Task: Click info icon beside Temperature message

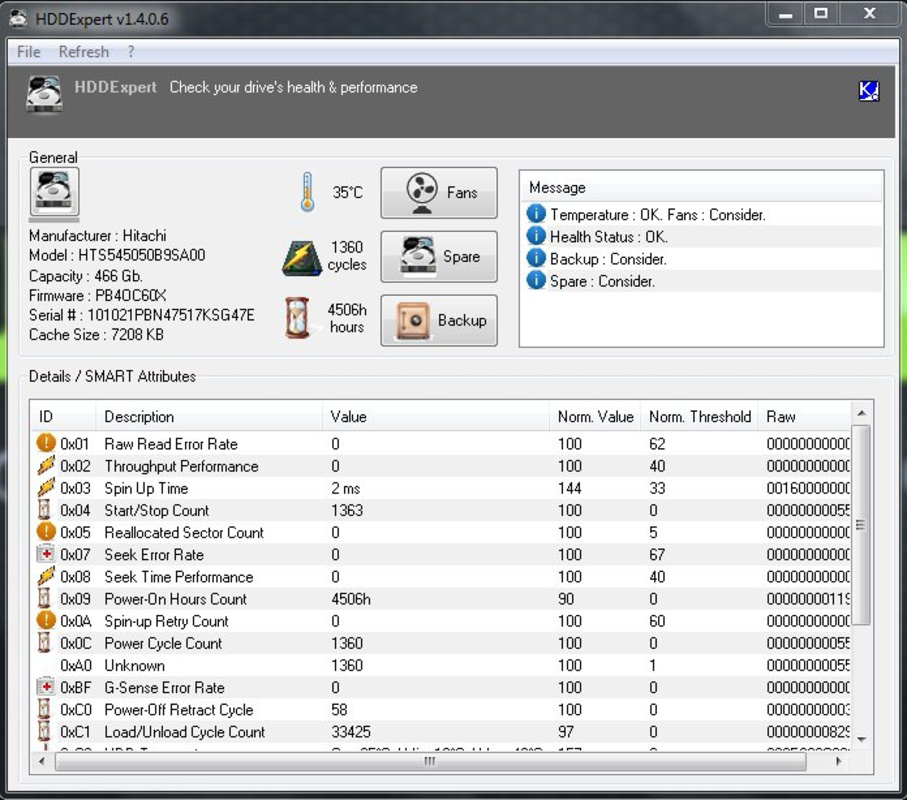Action: 536,214
